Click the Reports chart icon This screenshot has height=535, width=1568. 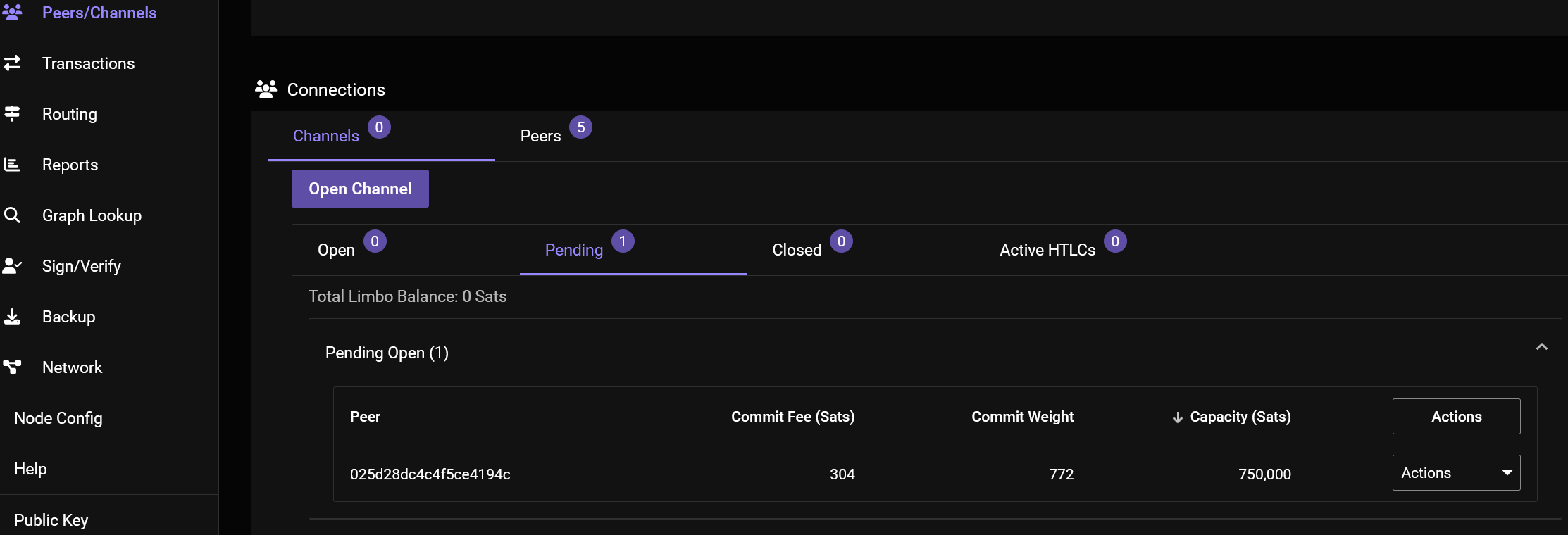click(x=12, y=165)
